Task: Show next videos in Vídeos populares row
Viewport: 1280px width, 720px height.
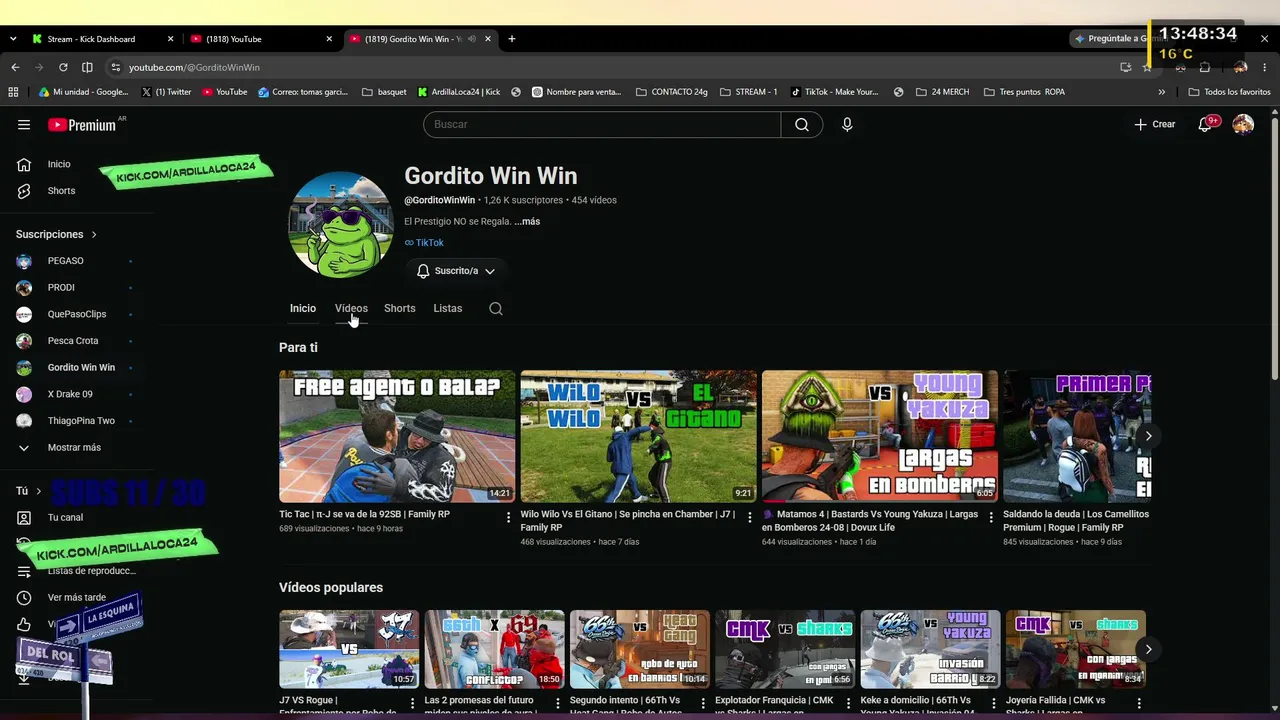Action: [x=1148, y=649]
